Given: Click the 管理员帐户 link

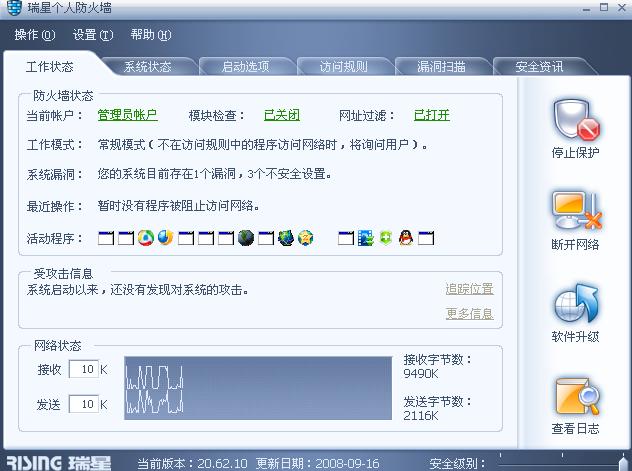Looking at the screenshot, I should tap(127, 115).
